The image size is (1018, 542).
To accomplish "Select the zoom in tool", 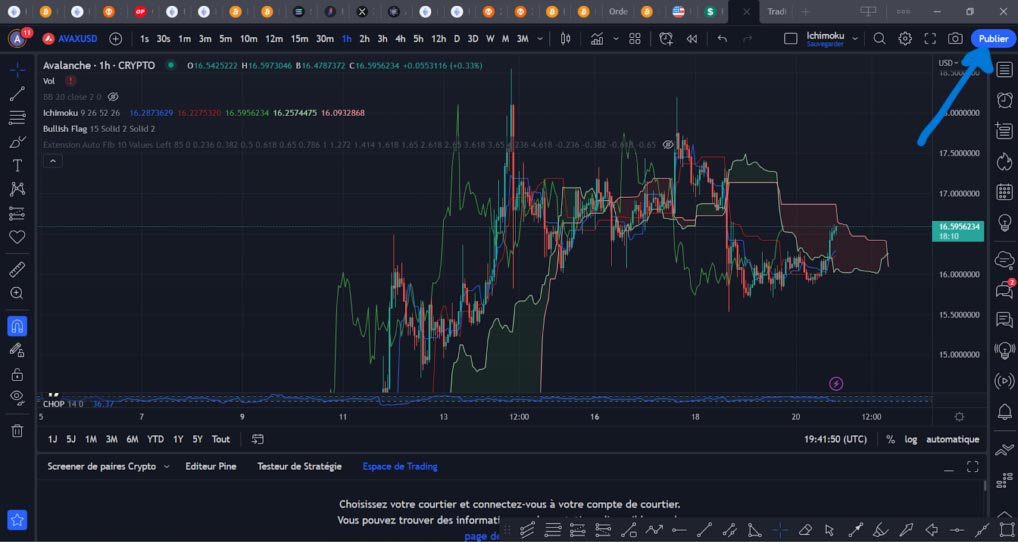I will click(17, 293).
